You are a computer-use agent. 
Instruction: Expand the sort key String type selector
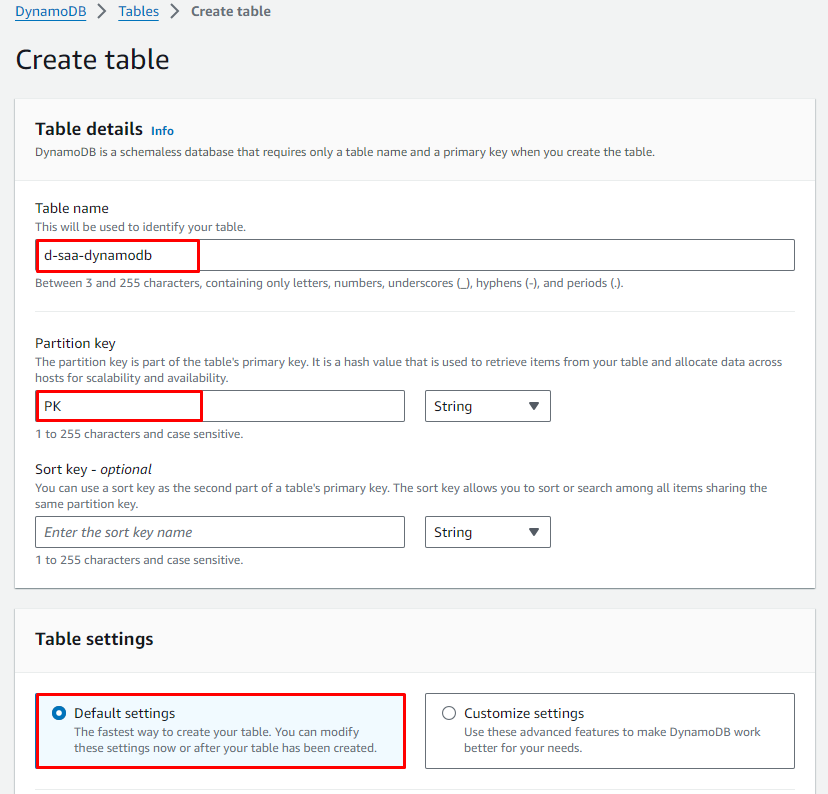coord(487,532)
